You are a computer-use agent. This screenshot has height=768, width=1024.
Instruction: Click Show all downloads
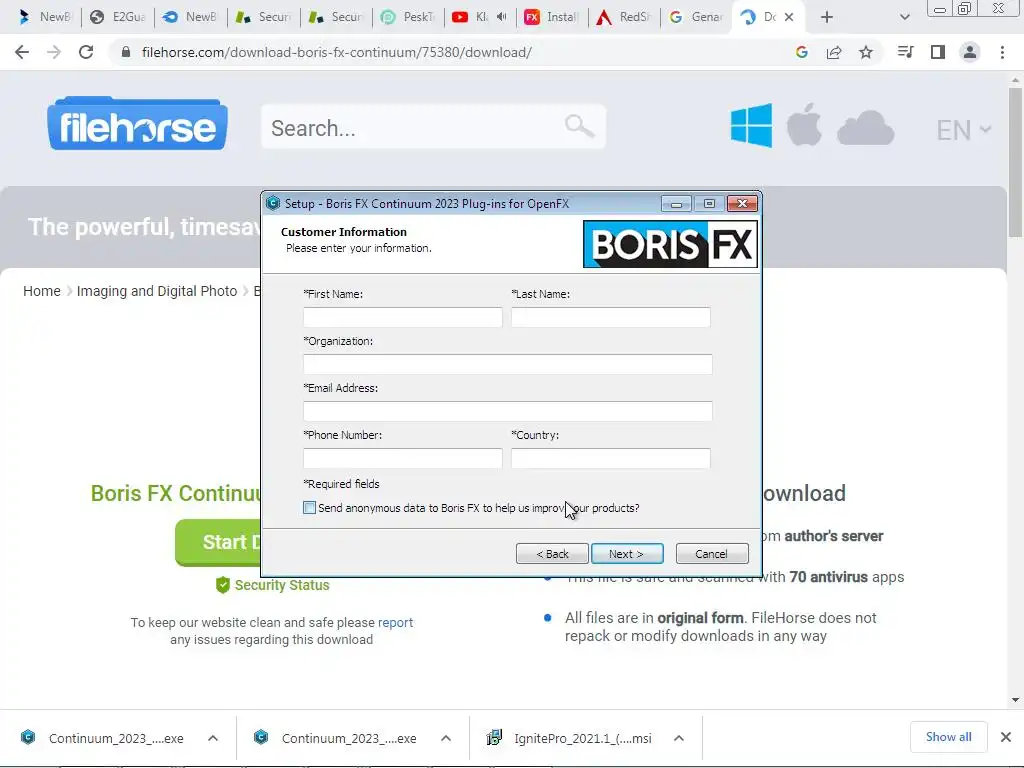coord(948,737)
